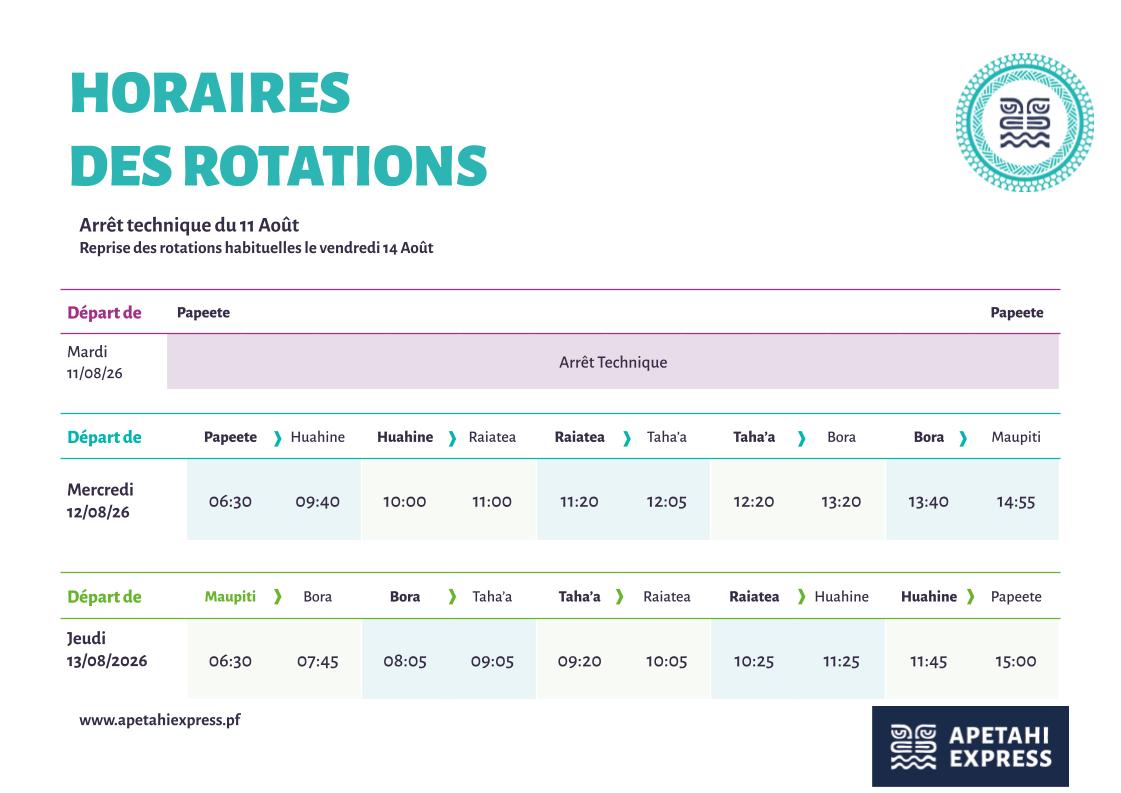The width and height of the screenshot is (1121, 793).
Task: Click the Mercredi 12/08/26 row label
Action: [x=100, y=501]
